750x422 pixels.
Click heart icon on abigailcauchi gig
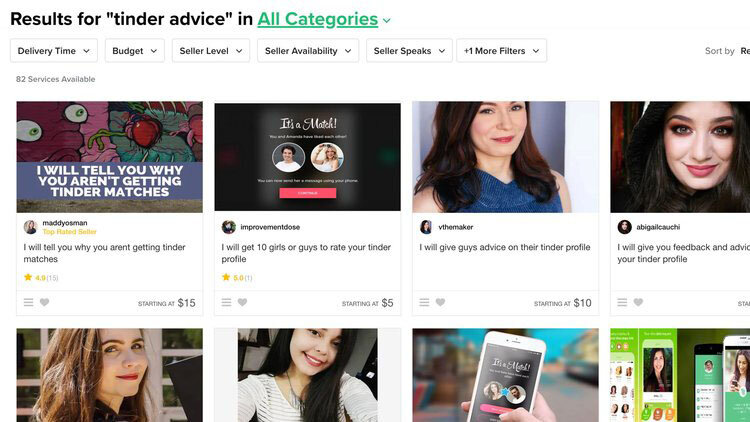(x=639, y=302)
